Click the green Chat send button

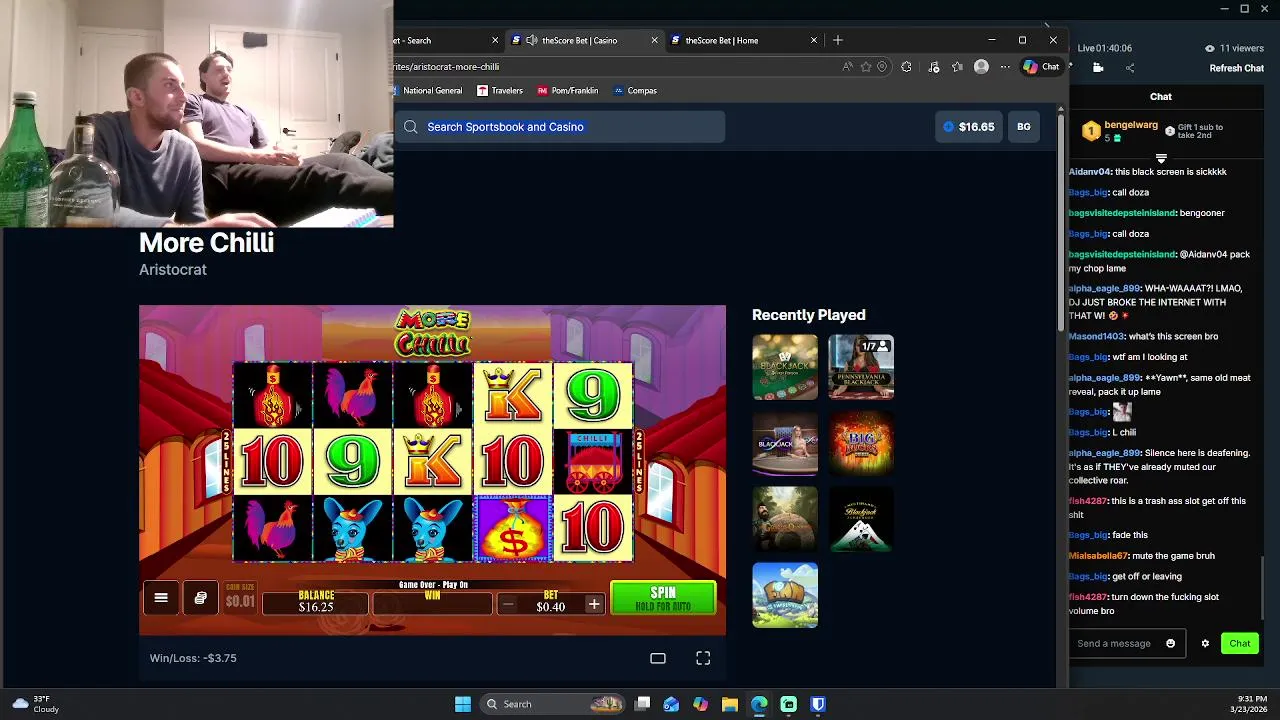(1239, 643)
